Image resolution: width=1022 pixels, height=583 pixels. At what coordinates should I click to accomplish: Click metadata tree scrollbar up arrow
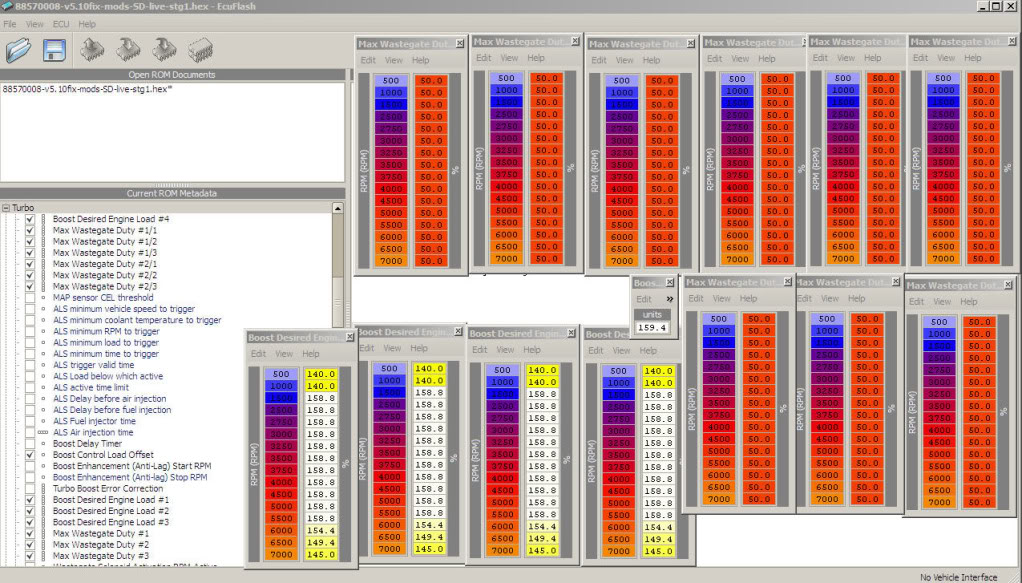338,208
